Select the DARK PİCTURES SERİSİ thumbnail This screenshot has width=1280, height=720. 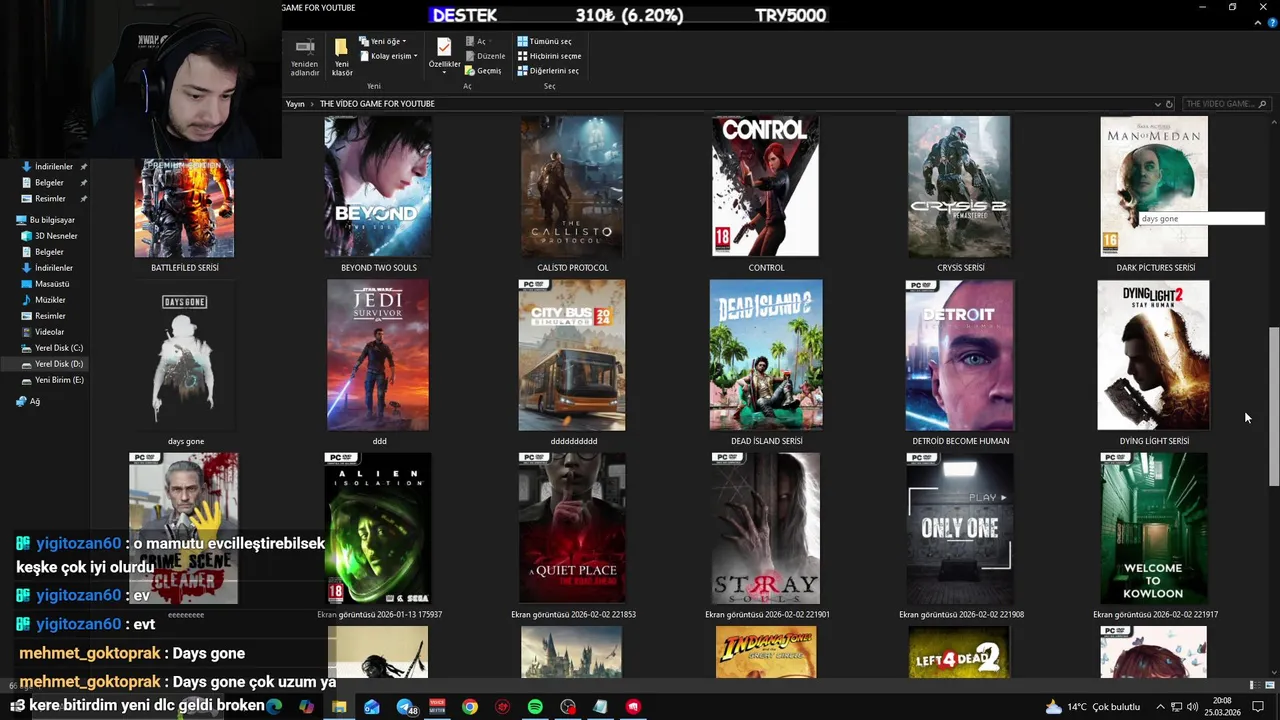click(1154, 186)
